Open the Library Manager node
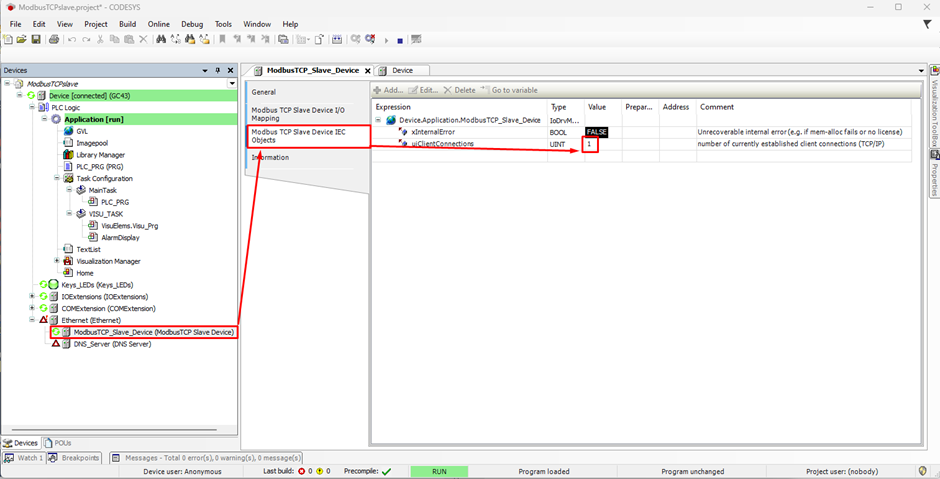The width and height of the screenshot is (940, 479). [100, 155]
